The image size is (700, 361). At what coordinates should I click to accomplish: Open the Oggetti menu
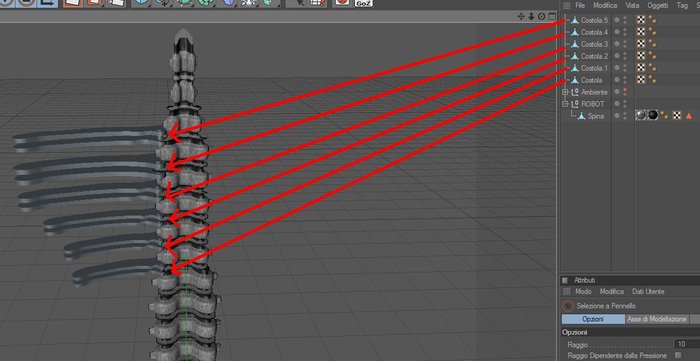pyautogui.click(x=658, y=5)
